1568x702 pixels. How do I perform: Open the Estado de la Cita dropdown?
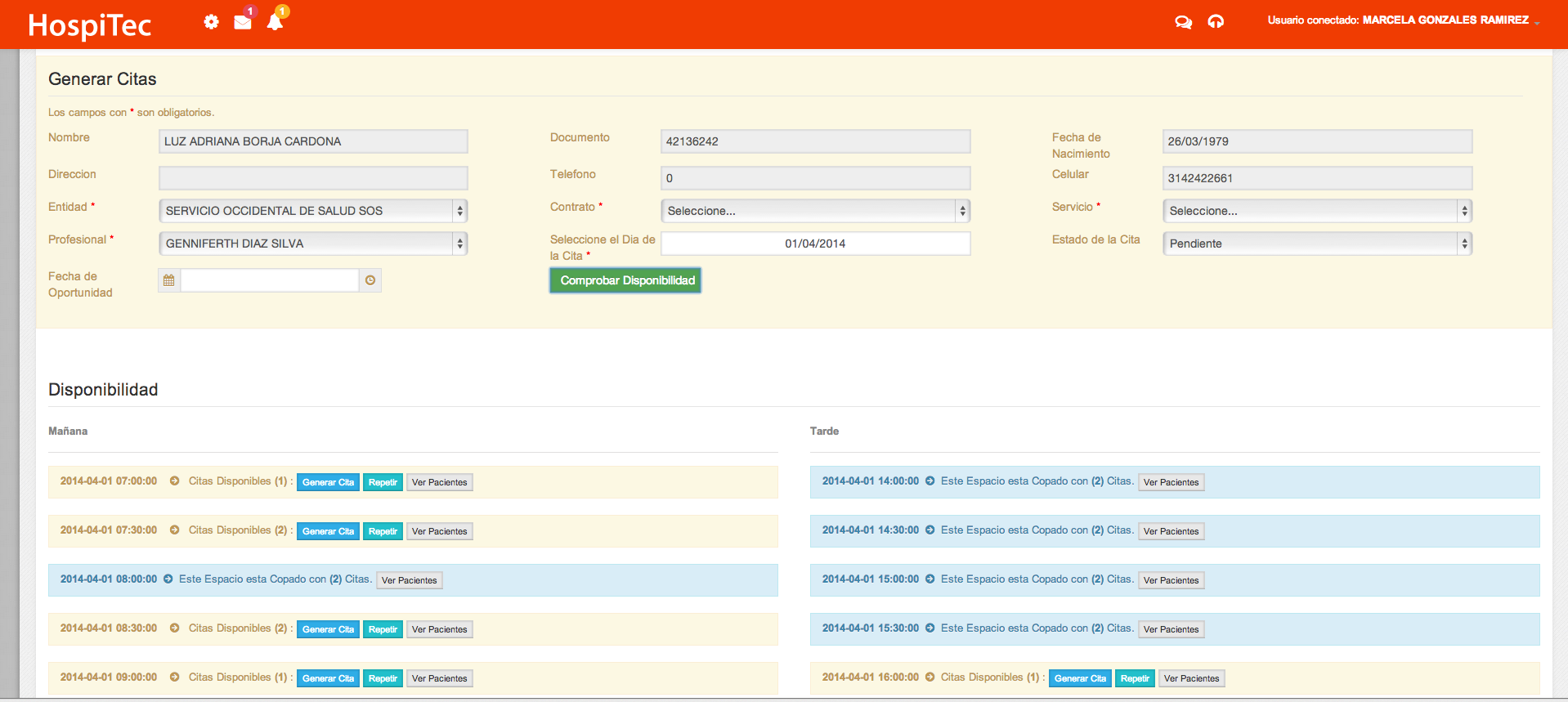(x=1317, y=244)
